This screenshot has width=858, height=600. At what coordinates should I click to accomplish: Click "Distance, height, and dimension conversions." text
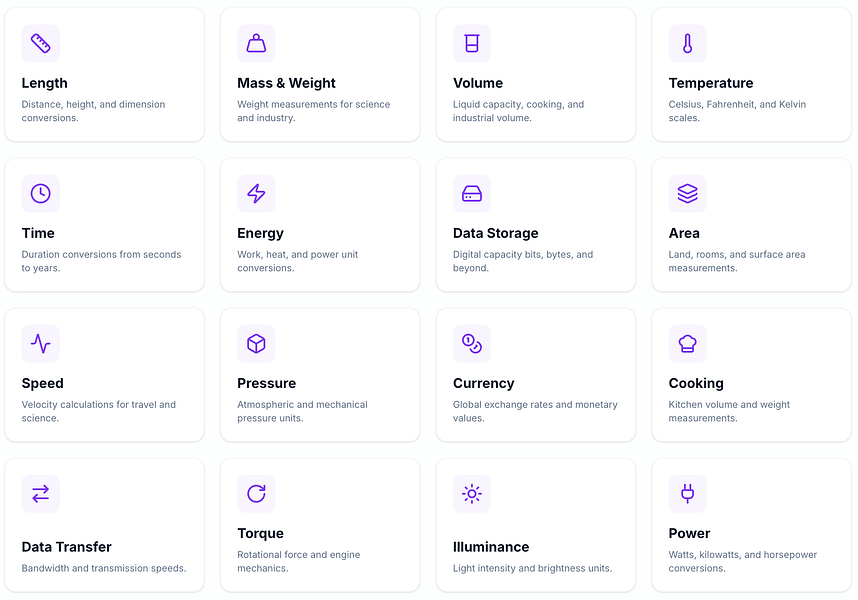[x=94, y=111]
